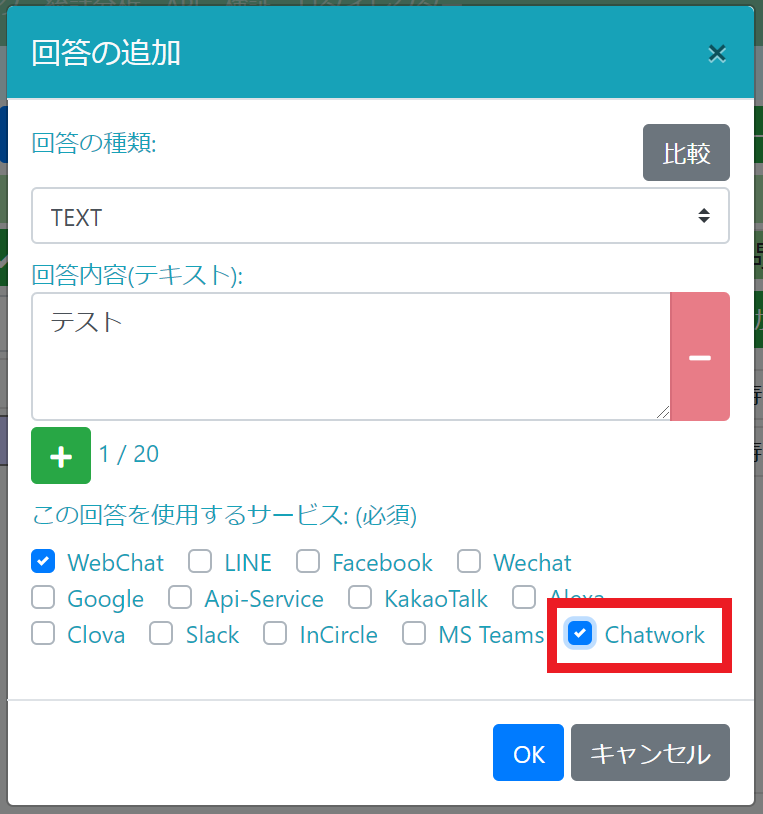Select the InCircle checkbox
Image resolution: width=763 pixels, height=814 pixels.
275,633
